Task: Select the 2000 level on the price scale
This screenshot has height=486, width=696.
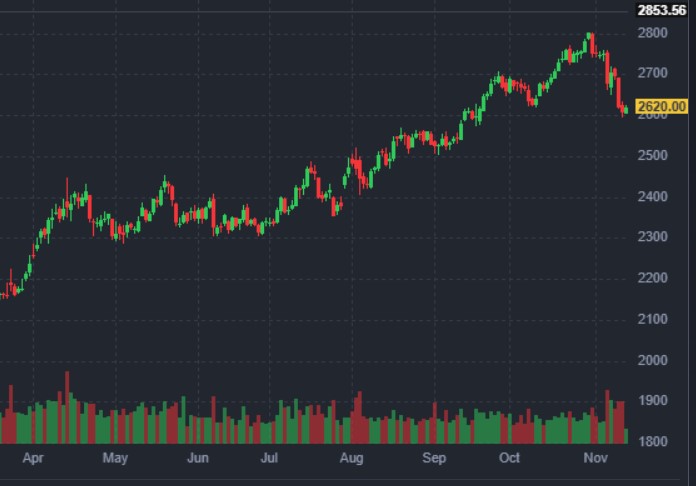Action: (x=652, y=360)
